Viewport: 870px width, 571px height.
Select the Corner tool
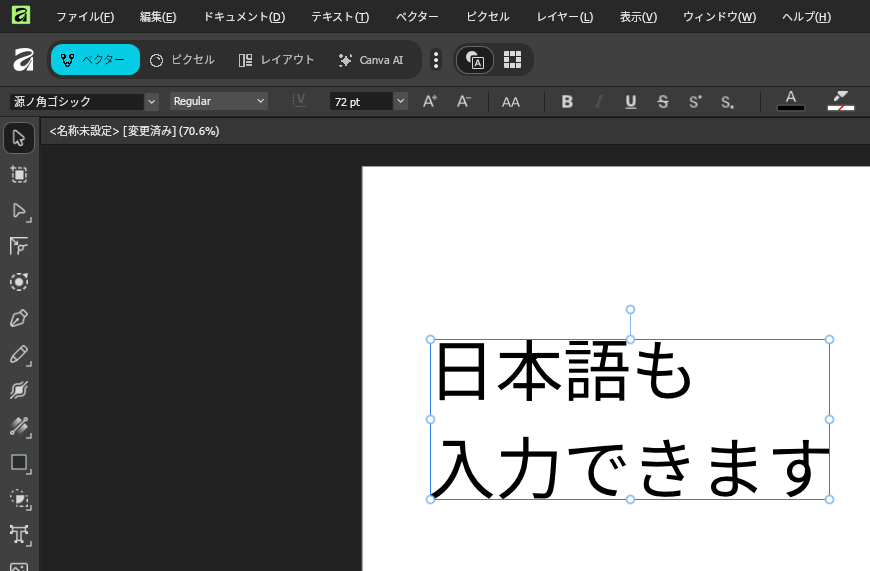pos(19,246)
